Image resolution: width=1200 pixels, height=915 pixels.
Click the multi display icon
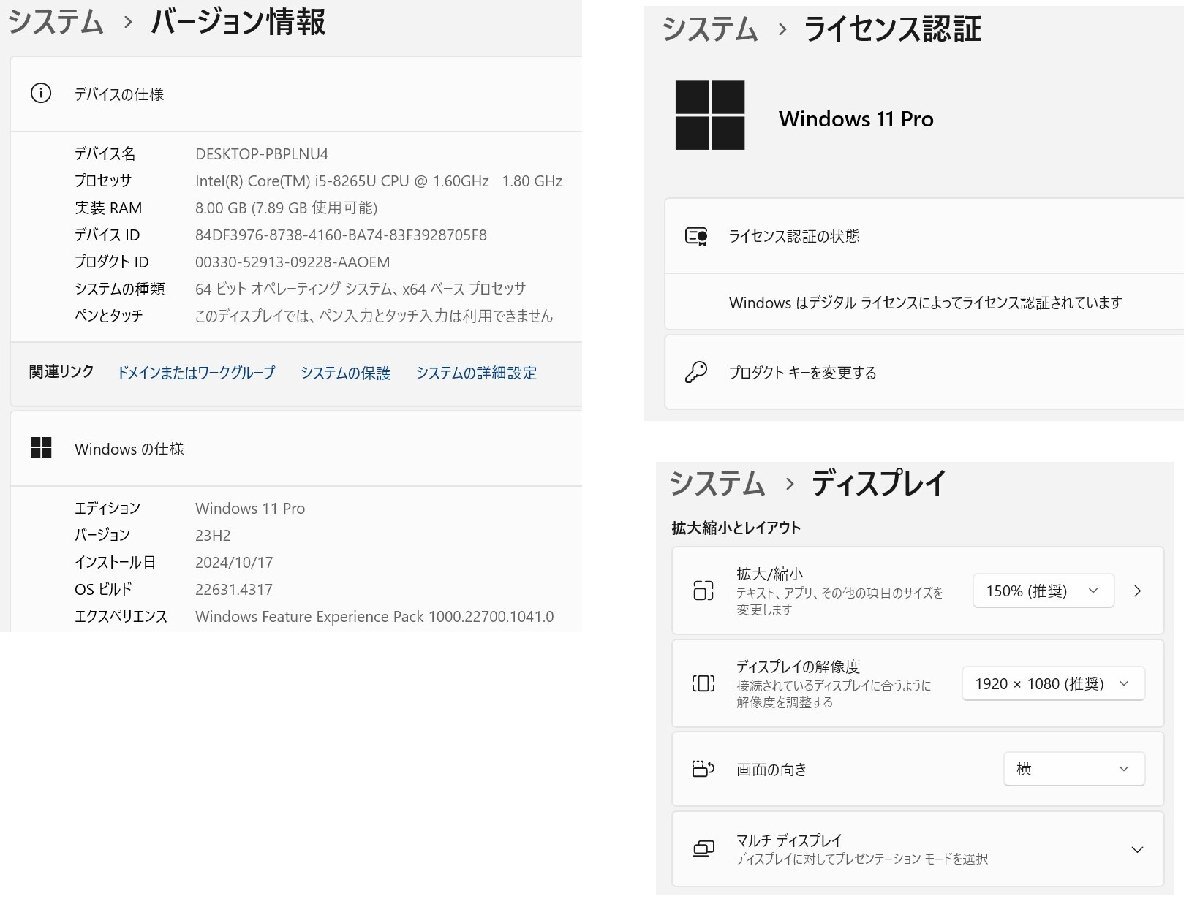[704, 849]
